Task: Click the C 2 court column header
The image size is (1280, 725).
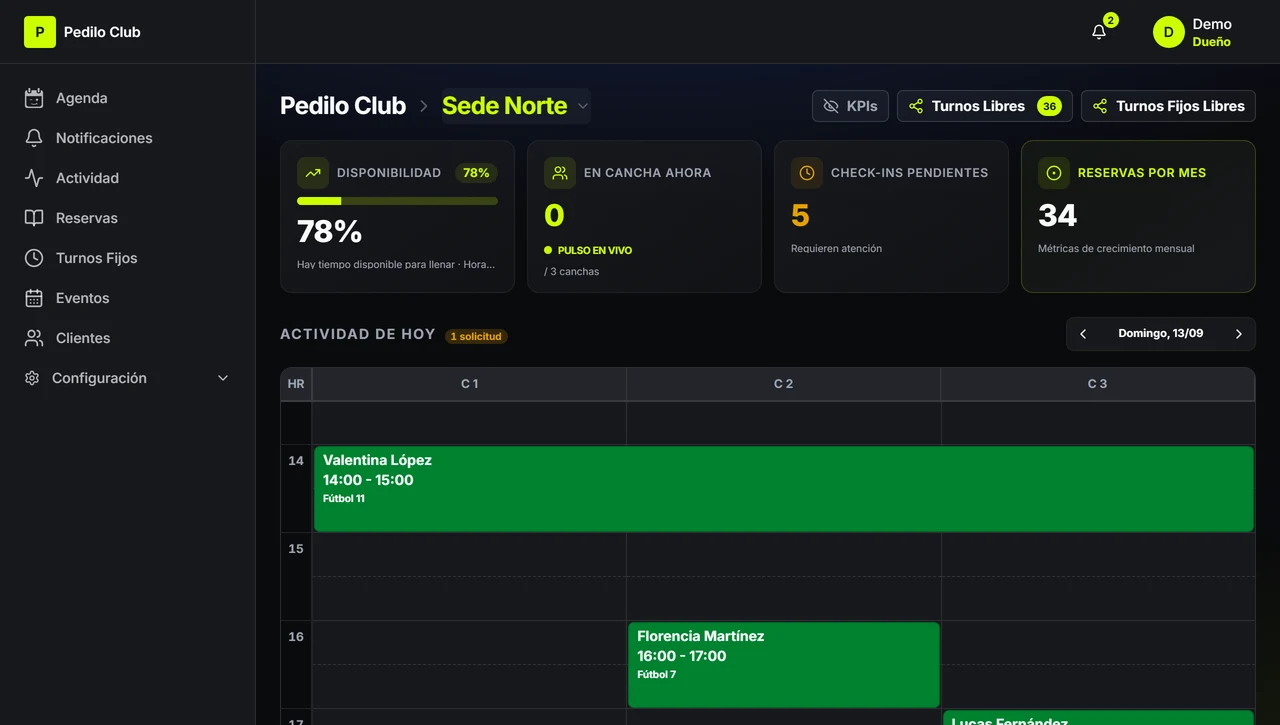Action: coord(783,384)
